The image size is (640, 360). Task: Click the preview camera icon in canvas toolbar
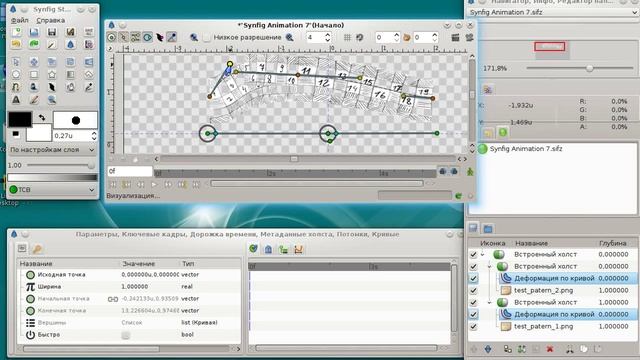point(469,38)
